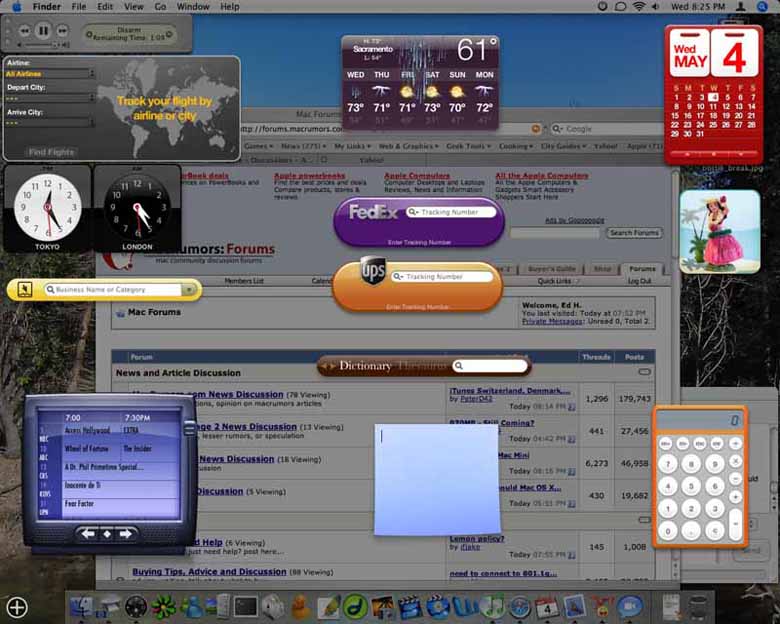This screenshot has height=624, width=780.
Task: Select day 15 in the calendar widget
Action: point(675,115)
